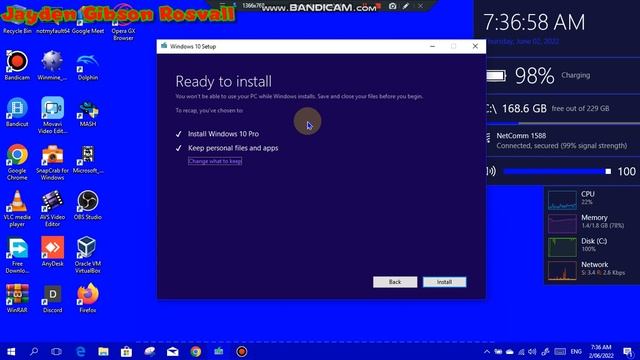This screenshot has width=640, height=360.
Task: Open the Microsoft_ desktop shortcut
Action: click(88, 159)
